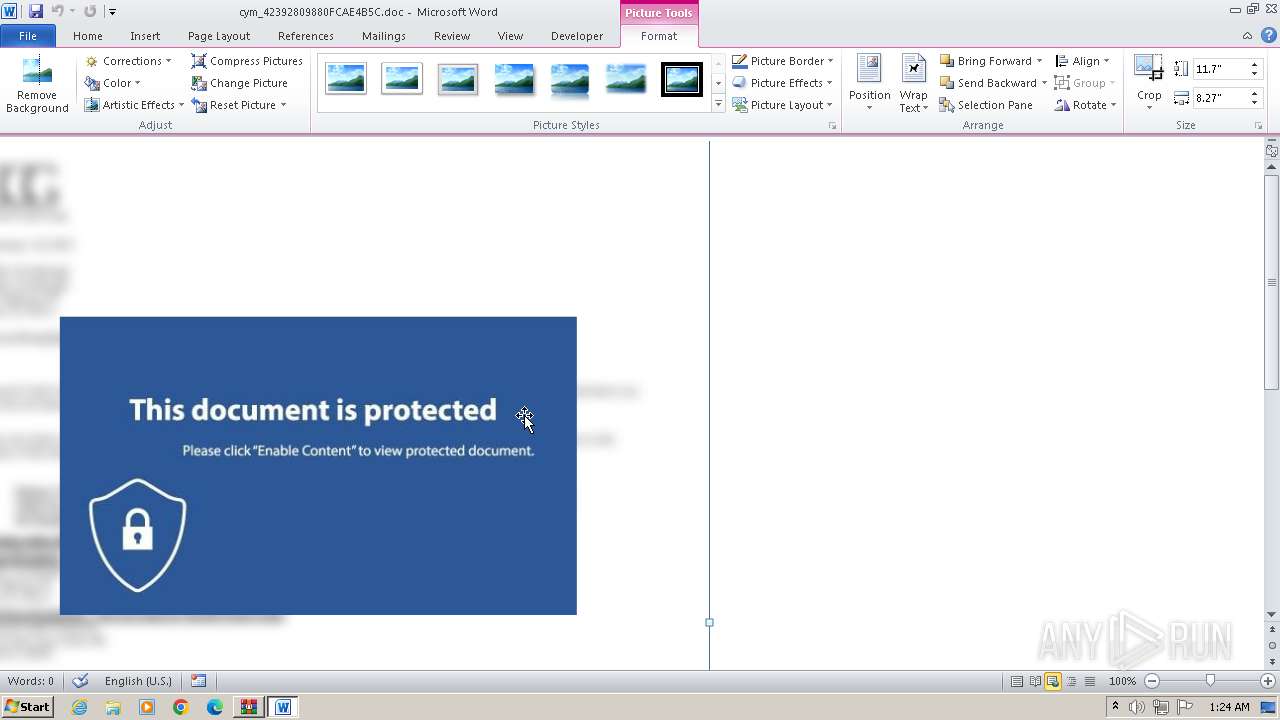Viewport: 1280px width, 720px height.
Task: Open Word Help question mark
Action: 1267,36
